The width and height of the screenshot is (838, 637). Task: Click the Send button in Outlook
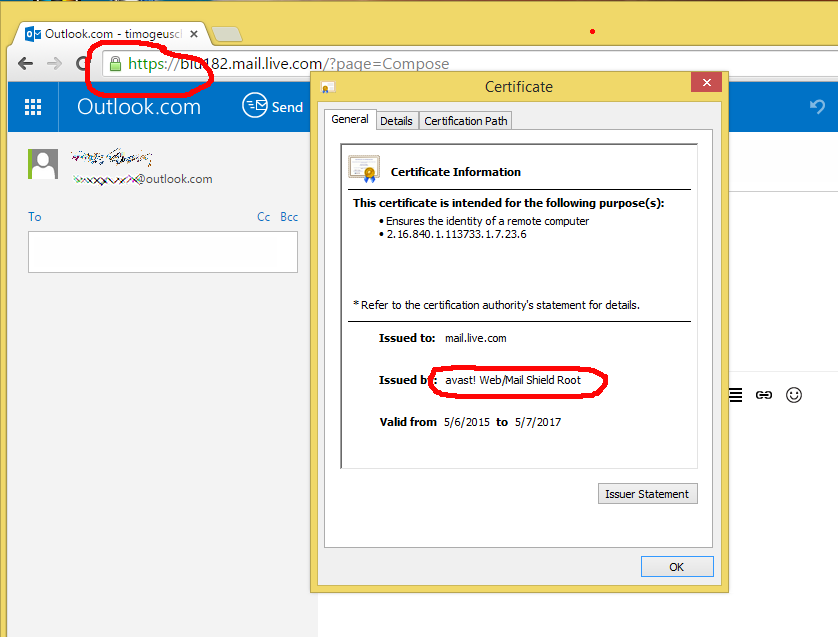coord(273,106)
